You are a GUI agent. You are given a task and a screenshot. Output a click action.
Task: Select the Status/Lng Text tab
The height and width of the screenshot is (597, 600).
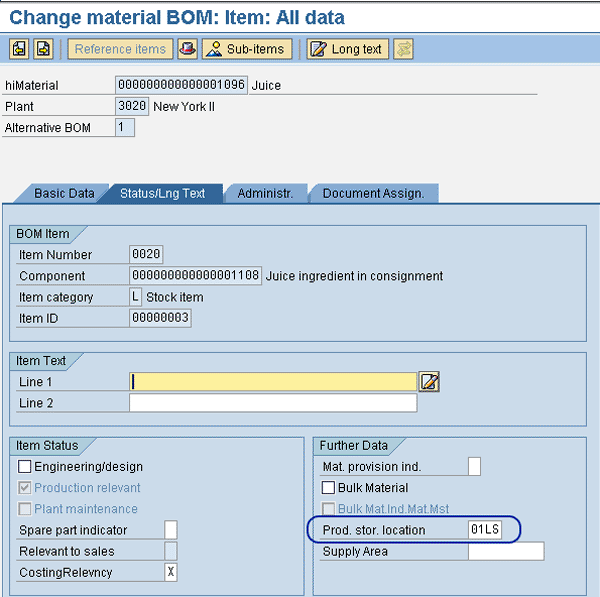click(x=162, y=193)
